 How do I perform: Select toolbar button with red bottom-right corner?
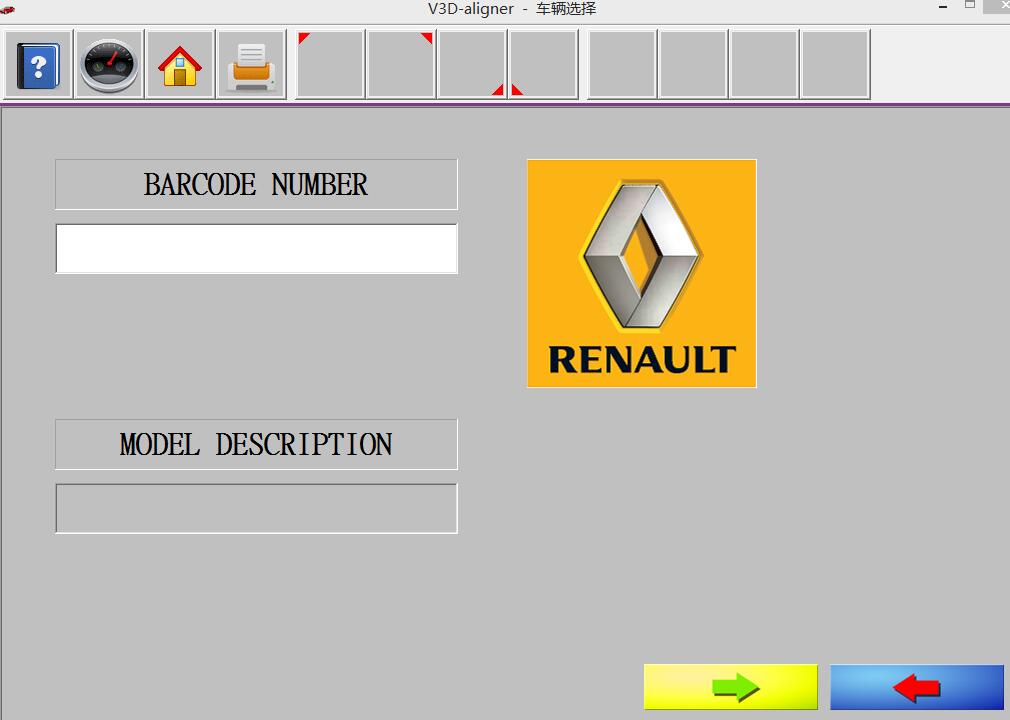(472, 65)
